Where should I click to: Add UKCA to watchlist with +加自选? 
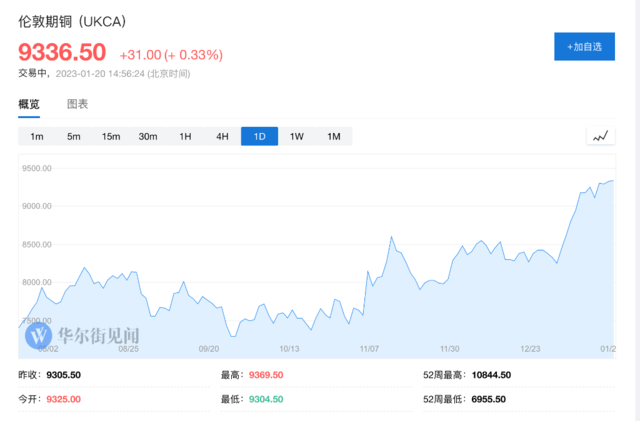point(584,47)
